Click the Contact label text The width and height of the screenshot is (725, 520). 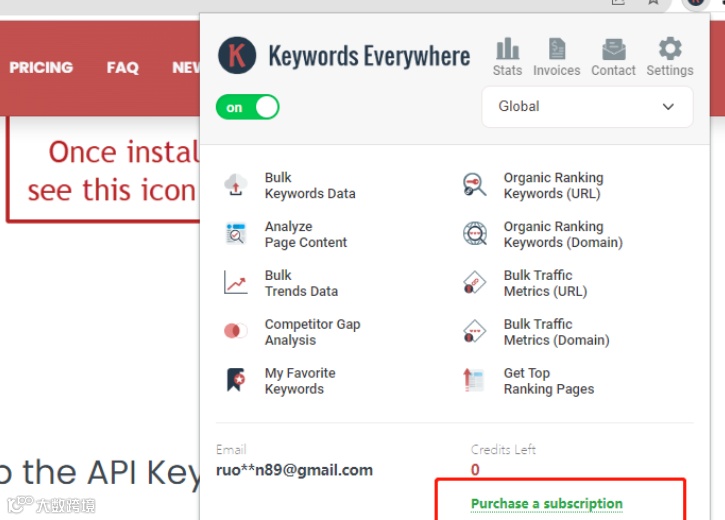click(x=614, y=70)
